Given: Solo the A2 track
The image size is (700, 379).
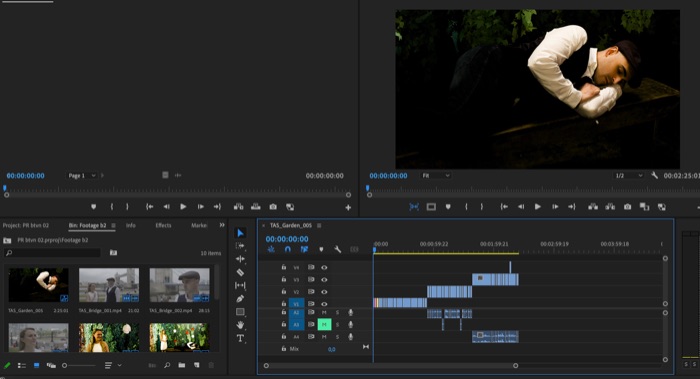Looking at the screenshot, I should click(337, 312).
